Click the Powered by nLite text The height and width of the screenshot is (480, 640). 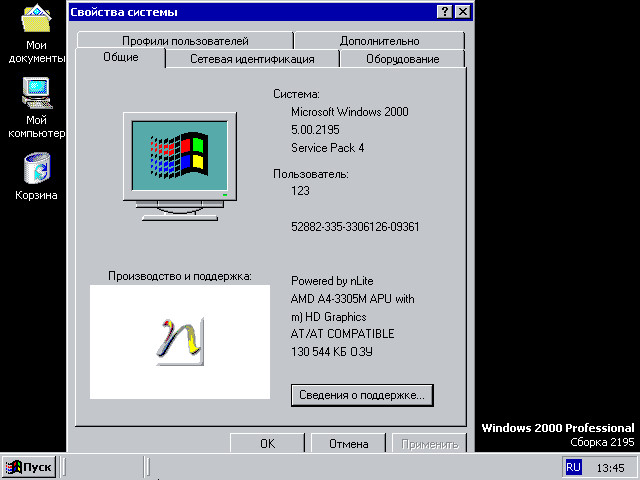click(332, 281)
